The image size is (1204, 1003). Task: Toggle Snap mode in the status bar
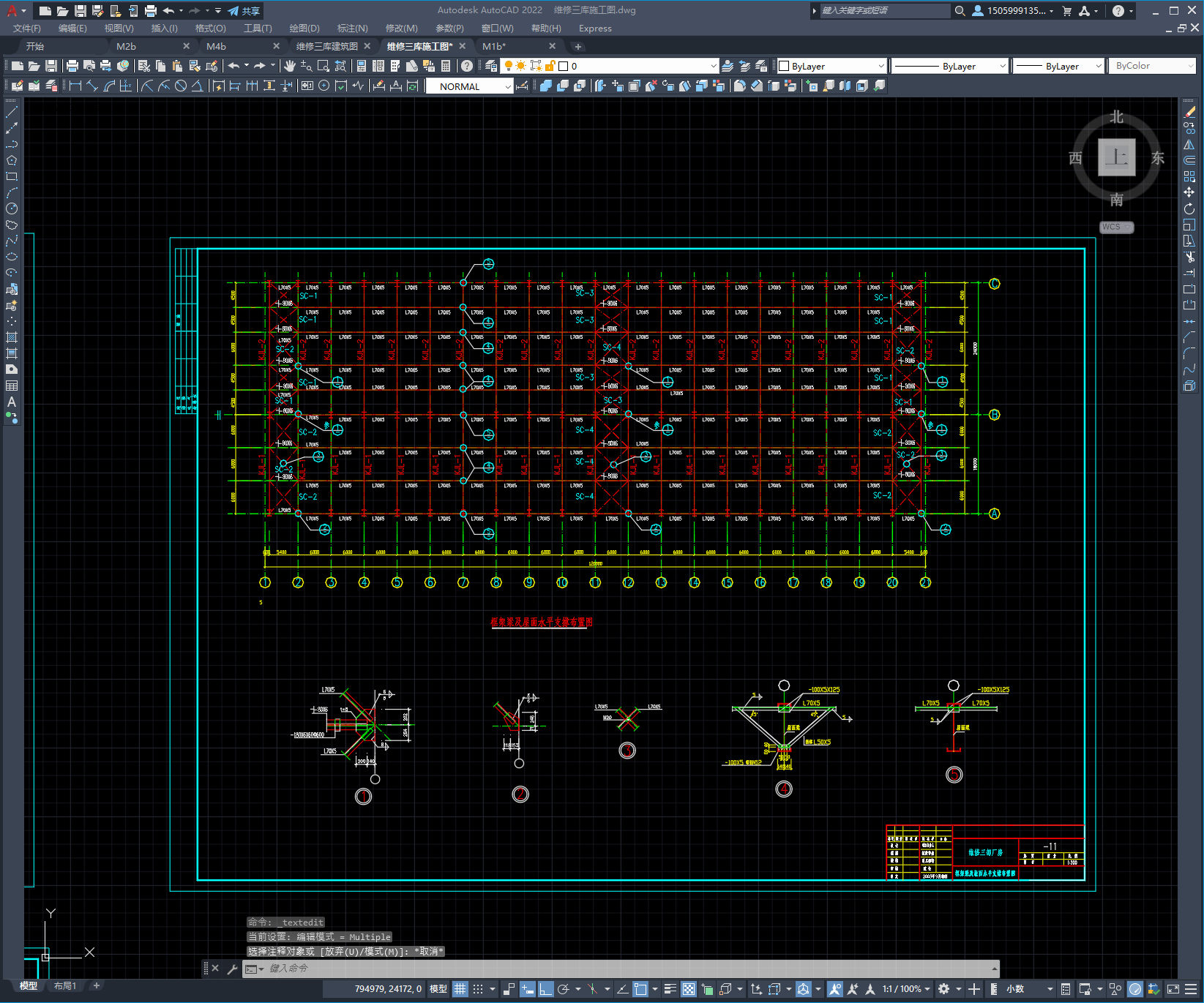478,989
